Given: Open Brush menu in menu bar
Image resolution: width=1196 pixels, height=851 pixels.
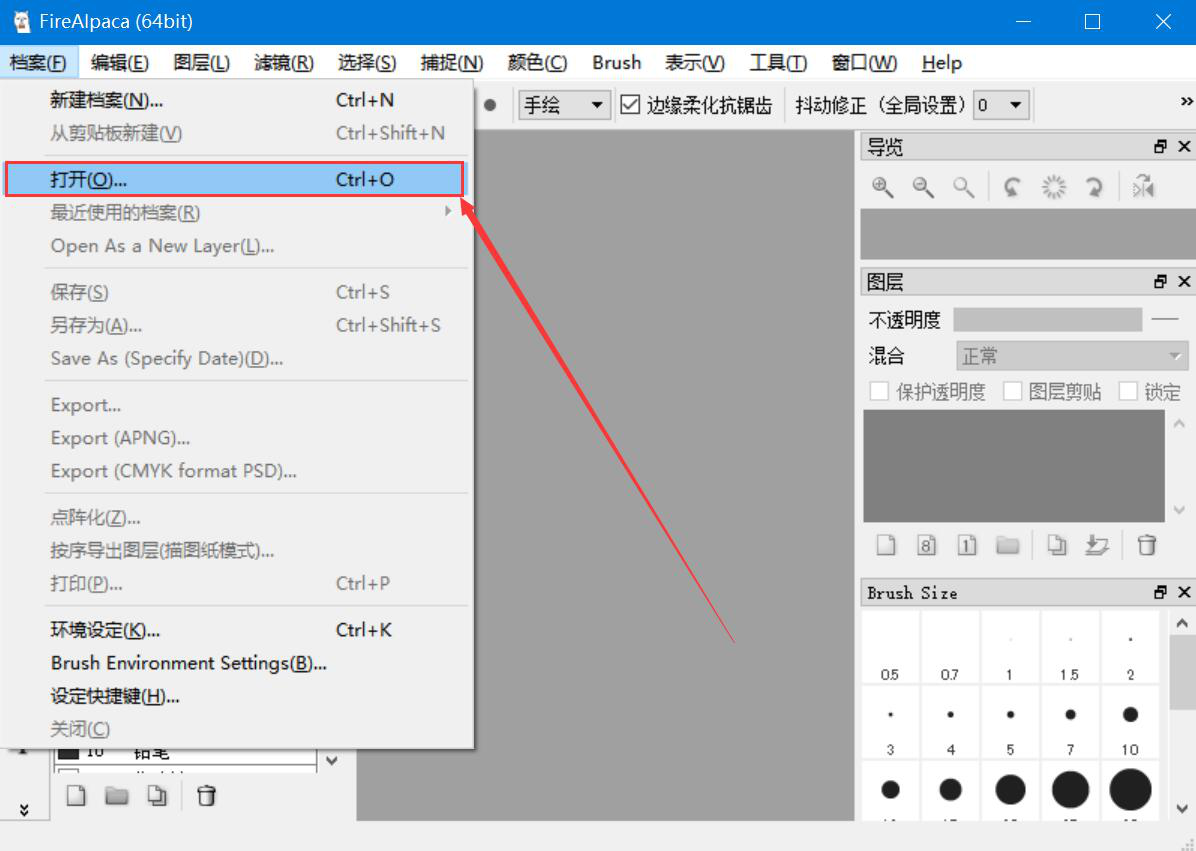Looking at the screenshot, I should [616, 63].
